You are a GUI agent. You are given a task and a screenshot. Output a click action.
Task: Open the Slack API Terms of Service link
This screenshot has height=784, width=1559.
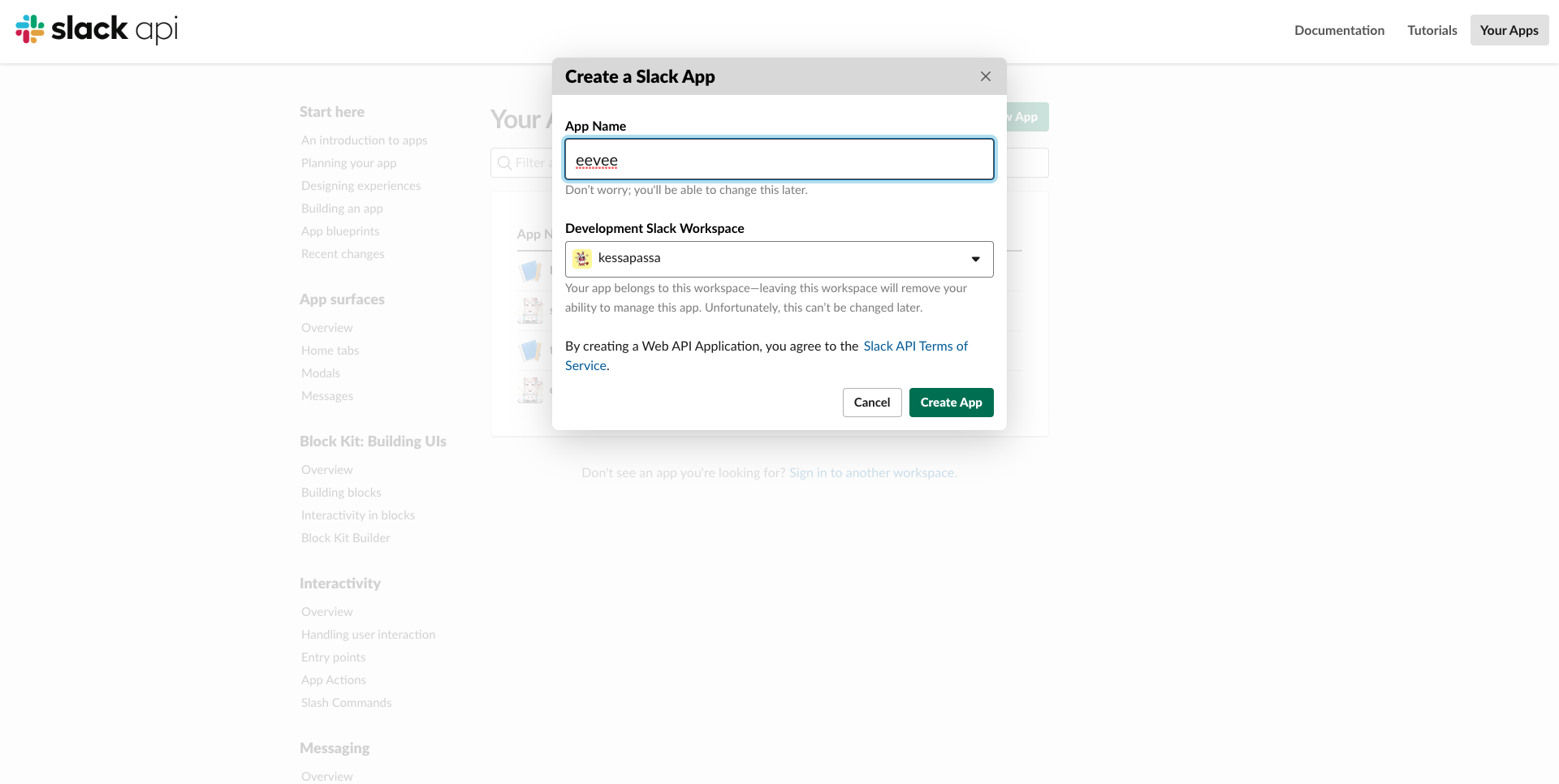coord(916,346)
